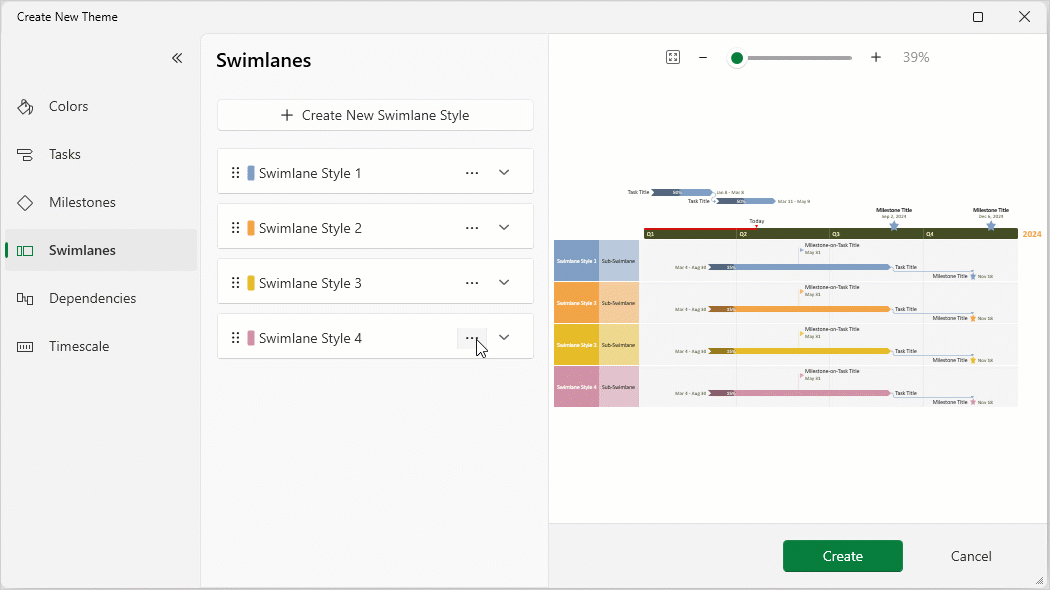
Task: Click the preview zoom slider handle
Action: point(737,58)
